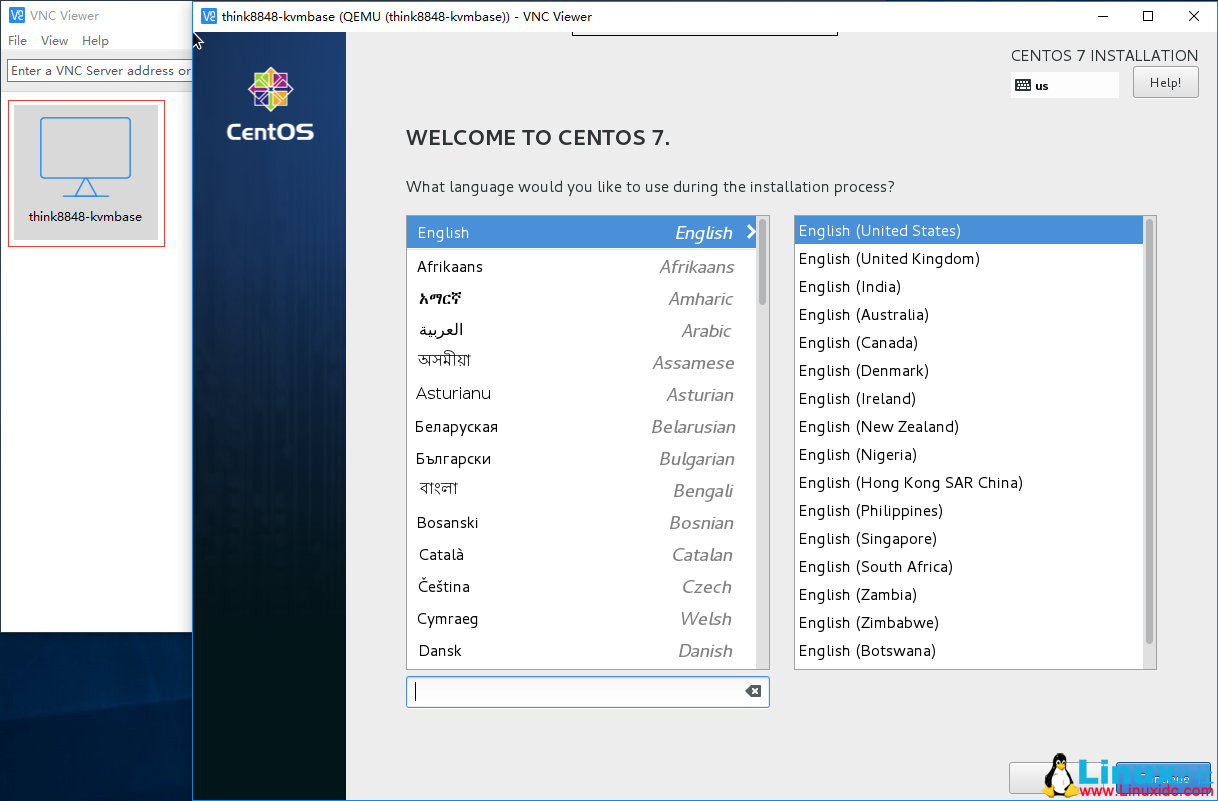The height and width of the screenshot is (801, 1218).
Task: Click the VNC Server address field
Action: pyautogui.click(x=95, y=70)
